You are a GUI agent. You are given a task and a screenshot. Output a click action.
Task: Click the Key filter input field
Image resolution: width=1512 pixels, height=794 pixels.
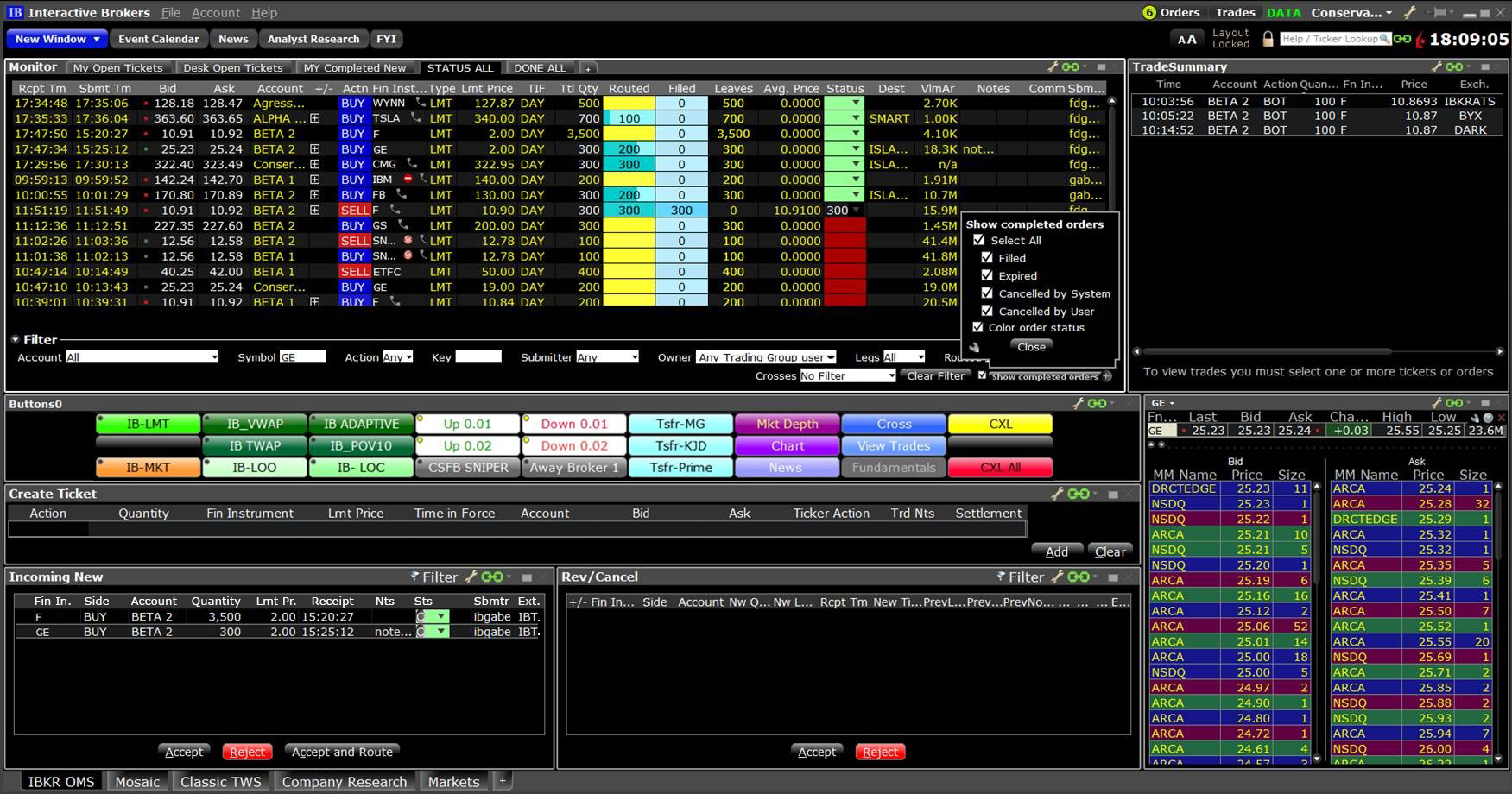(478, 356)
